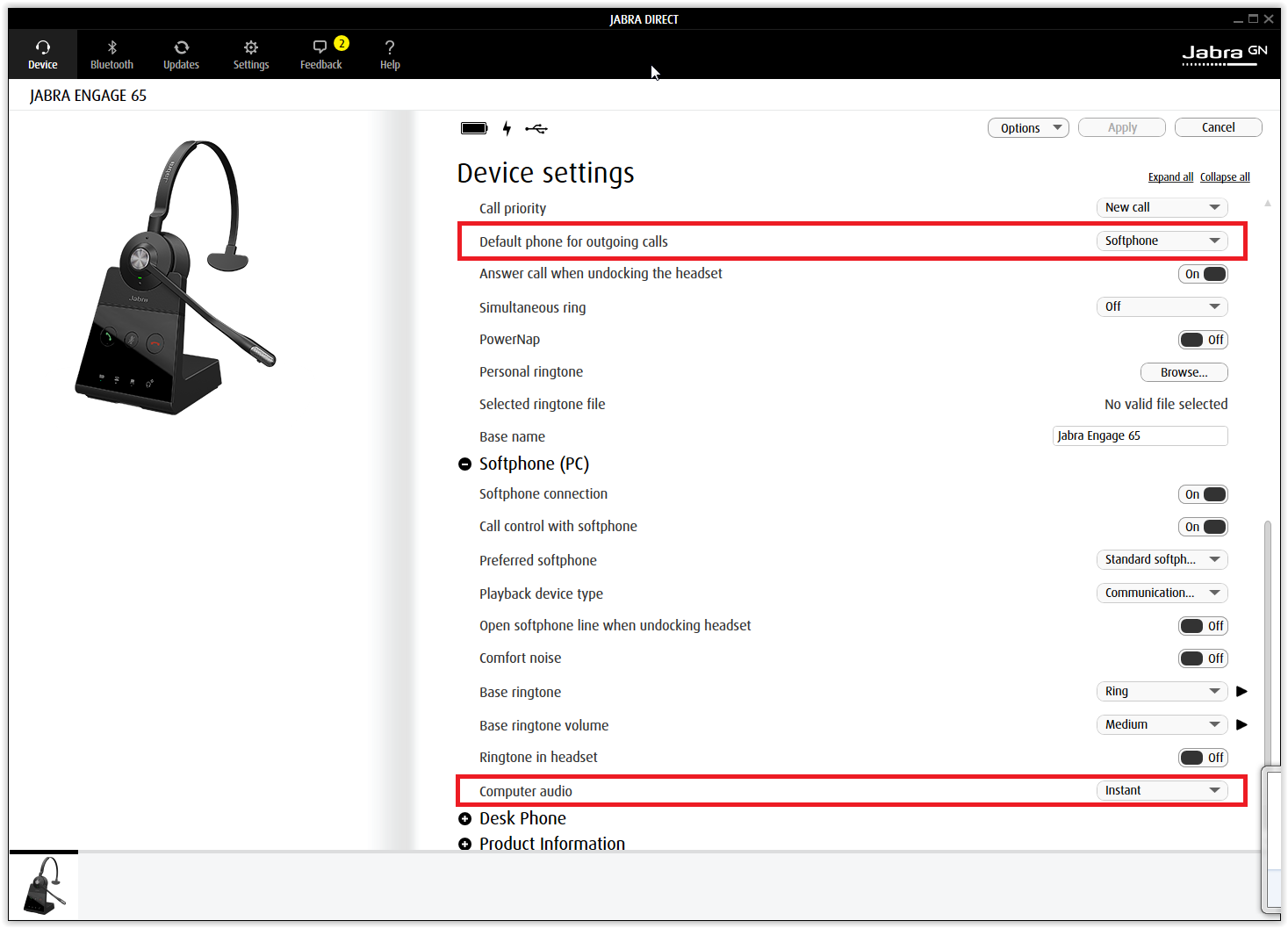
Task: Play the Base ringtone volume preview
Action: tap(1241, 724)
